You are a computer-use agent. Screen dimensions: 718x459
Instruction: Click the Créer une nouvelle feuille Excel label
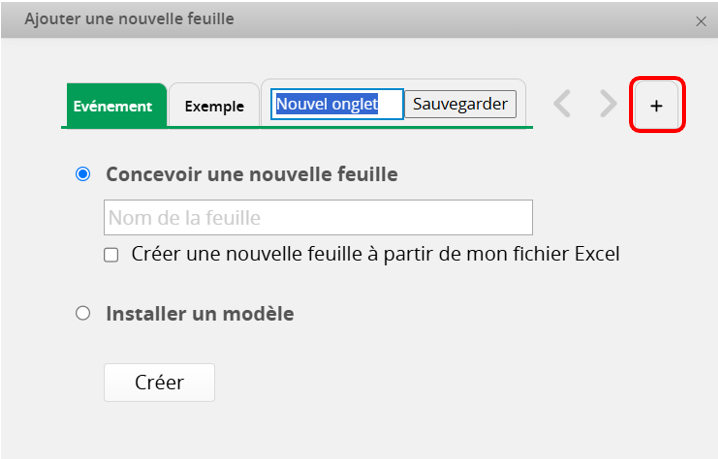pos(375,254)
